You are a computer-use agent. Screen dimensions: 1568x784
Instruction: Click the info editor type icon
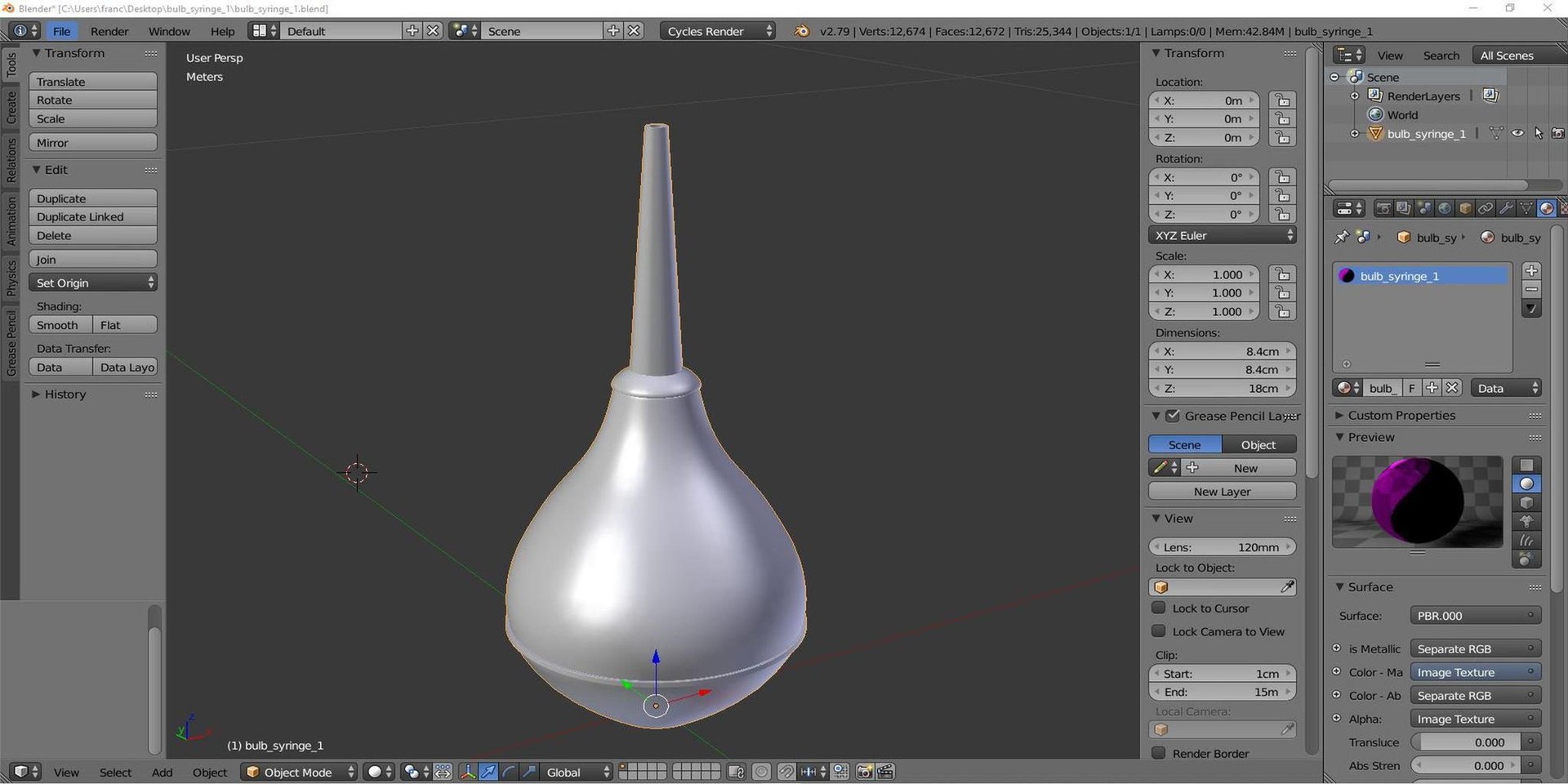[x=24, y=30]
